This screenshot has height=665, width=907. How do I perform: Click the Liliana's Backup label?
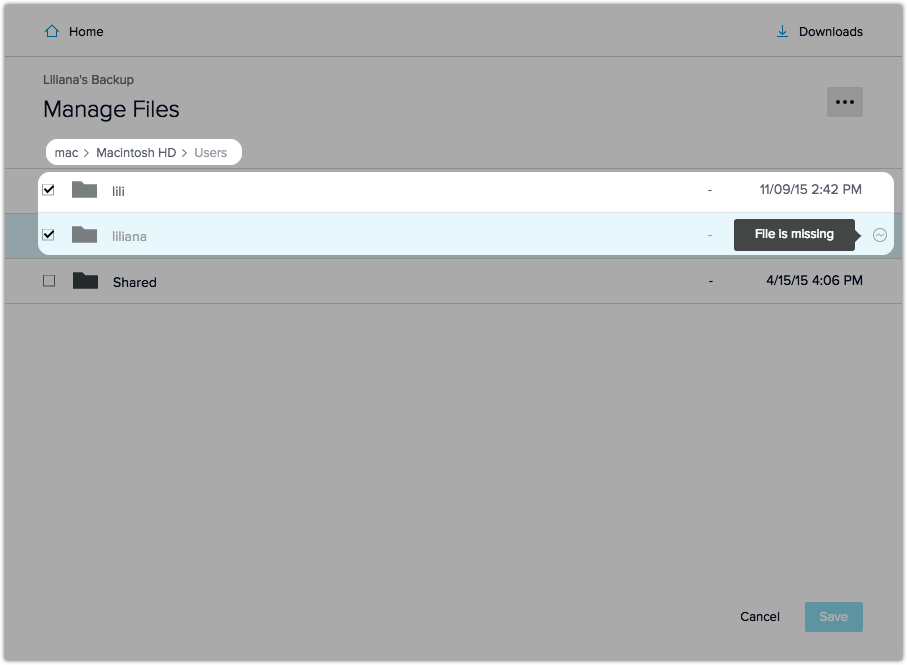tap(89, 80)
